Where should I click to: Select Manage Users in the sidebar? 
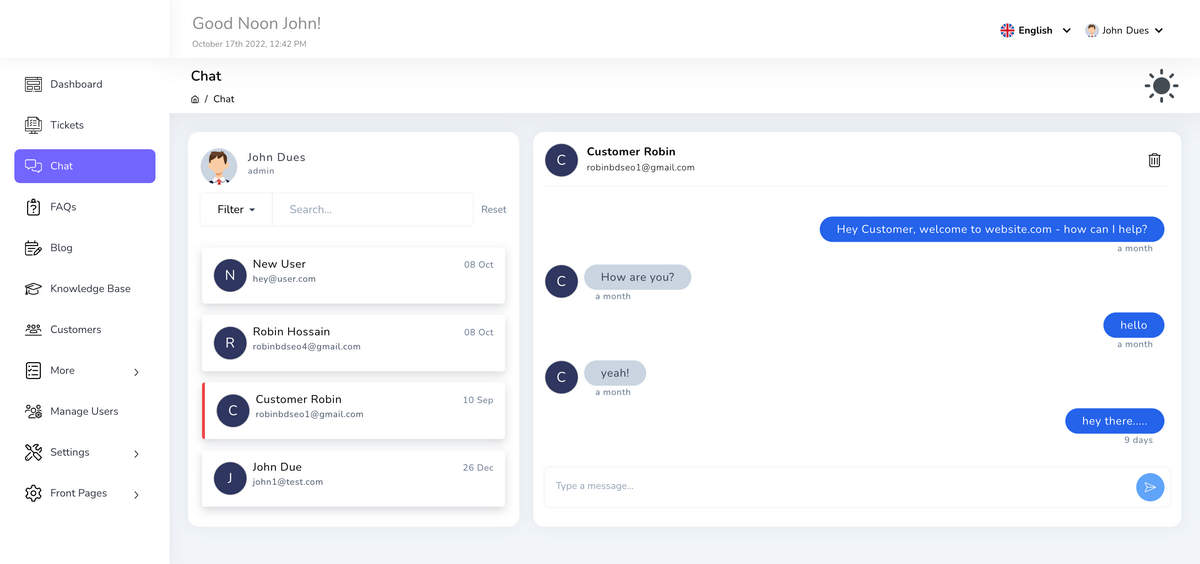click(x=84, y=411)
